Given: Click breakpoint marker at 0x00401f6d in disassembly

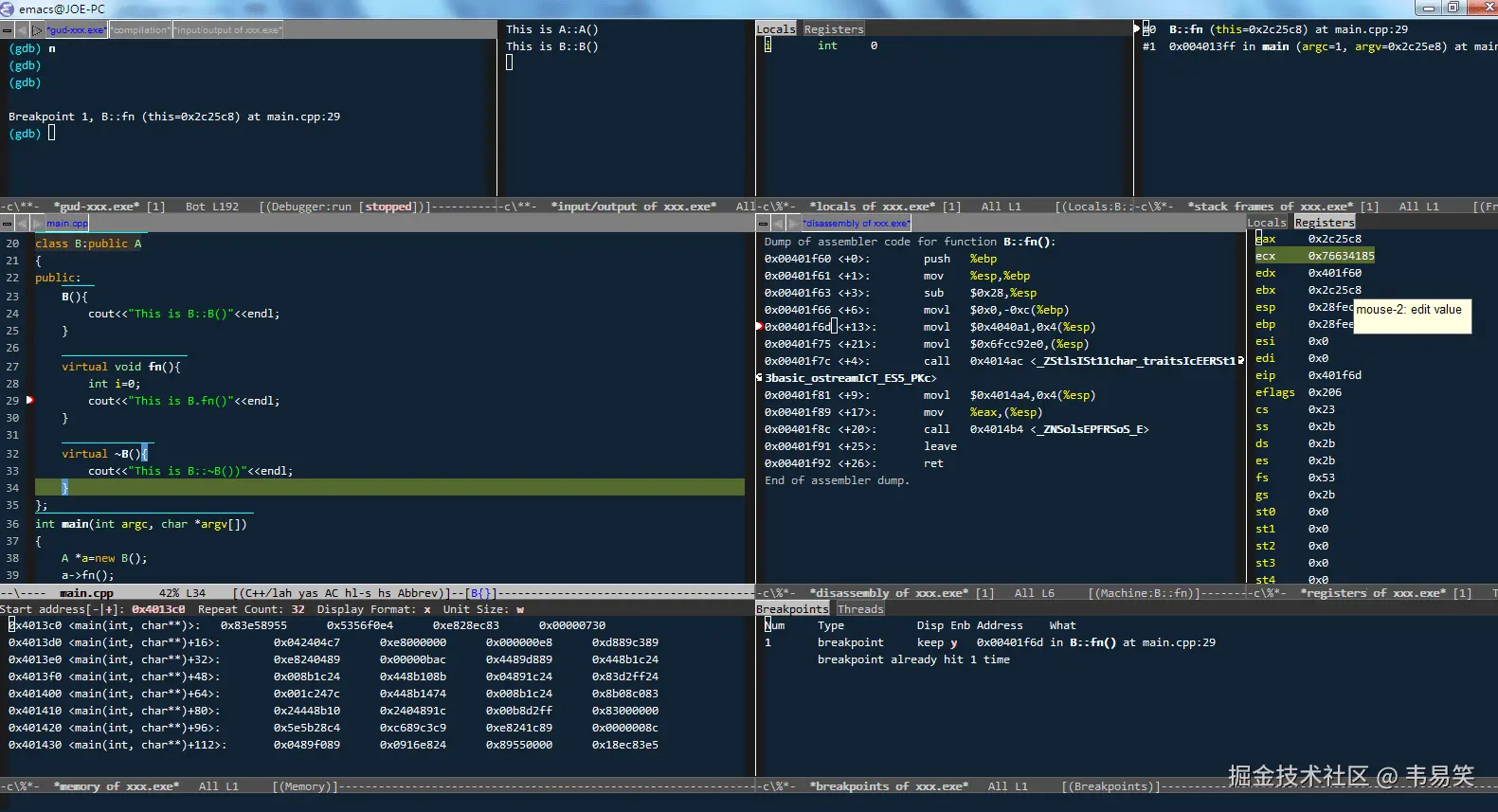Looking at the screenshot, I should tap(759, 327).
